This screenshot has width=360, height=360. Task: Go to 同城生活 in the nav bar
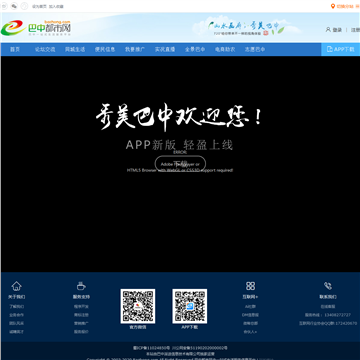75,49
